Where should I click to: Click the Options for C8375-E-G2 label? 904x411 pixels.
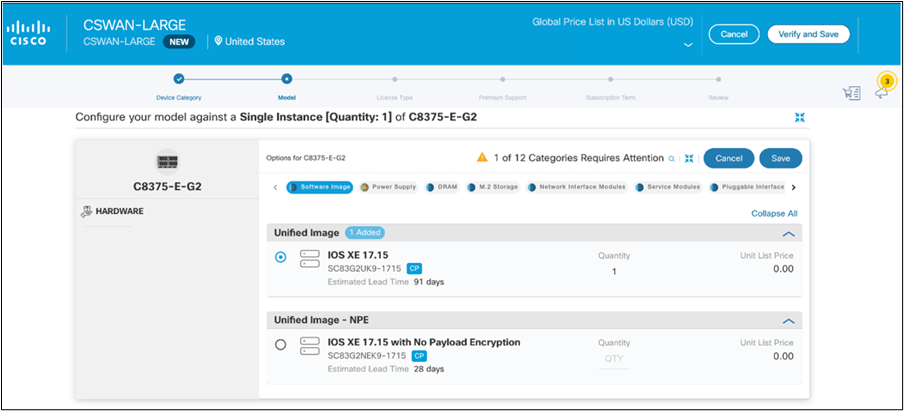306,157
